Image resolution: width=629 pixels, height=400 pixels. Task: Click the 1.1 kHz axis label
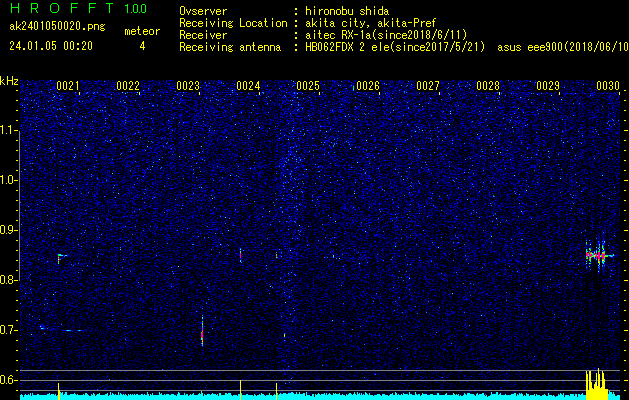tap(9, 129)
